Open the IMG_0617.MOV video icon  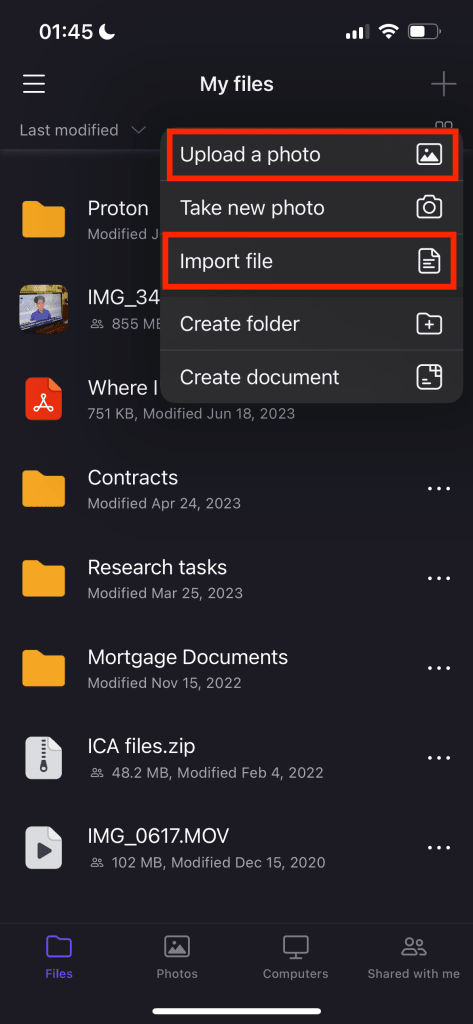44,848
